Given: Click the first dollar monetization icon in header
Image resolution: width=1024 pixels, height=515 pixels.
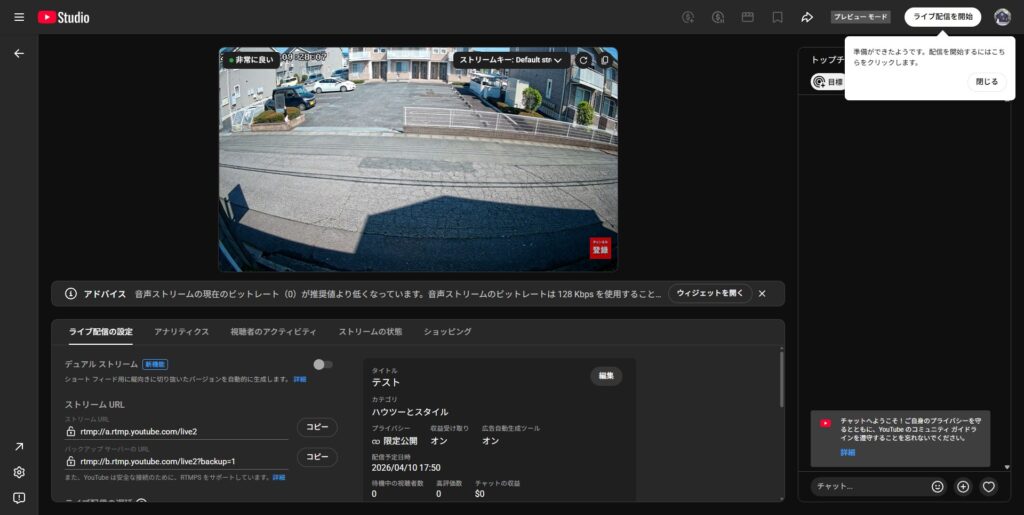Looking at the screenshot, I should pyautogui.click(x=688, y=18).
